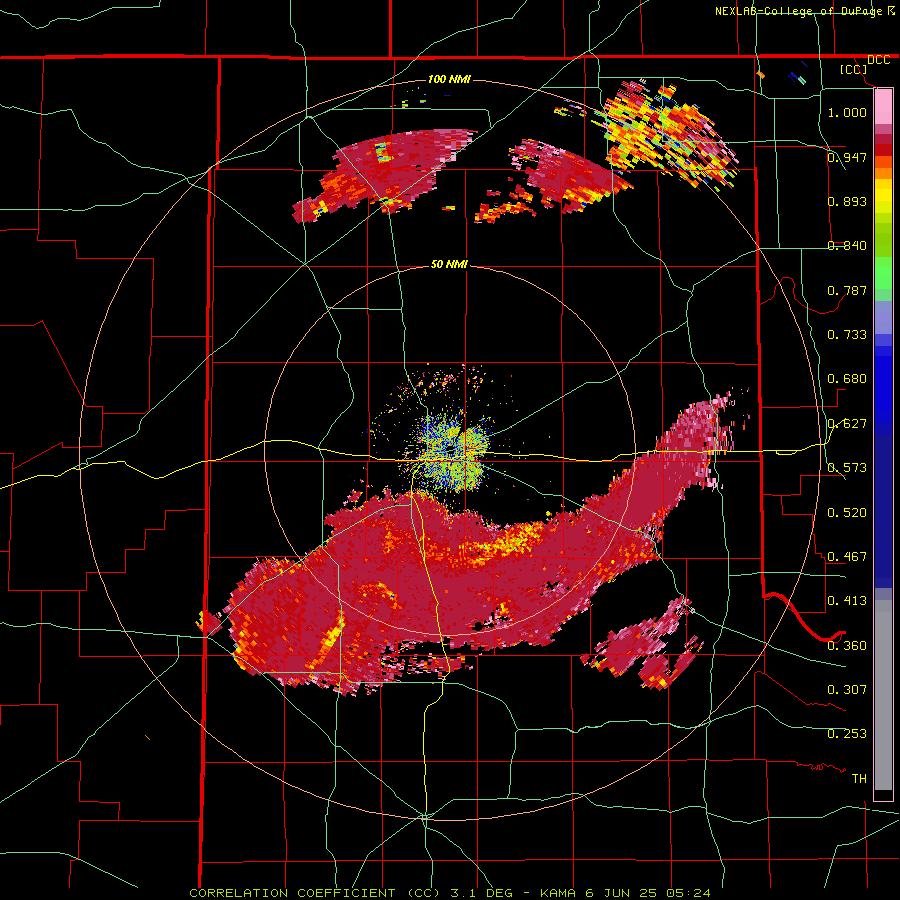Screen dimensions: 900x900
Task: Click the [CC] legend heading
Action: point(853,69)
